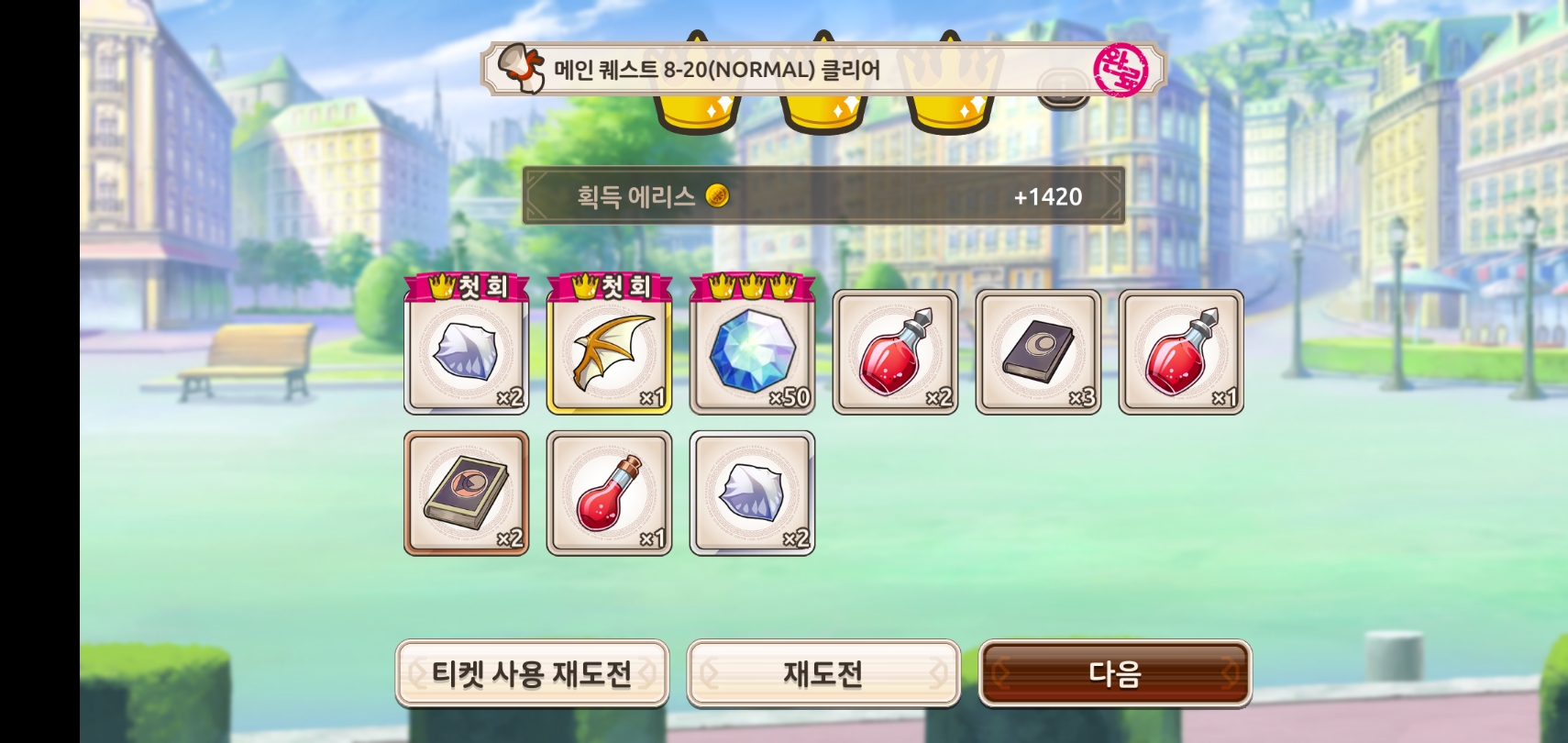This screenshot has height=743, width=1568.
Task: Tap the three-crown badge above the jewel
Action: point(753,287)
